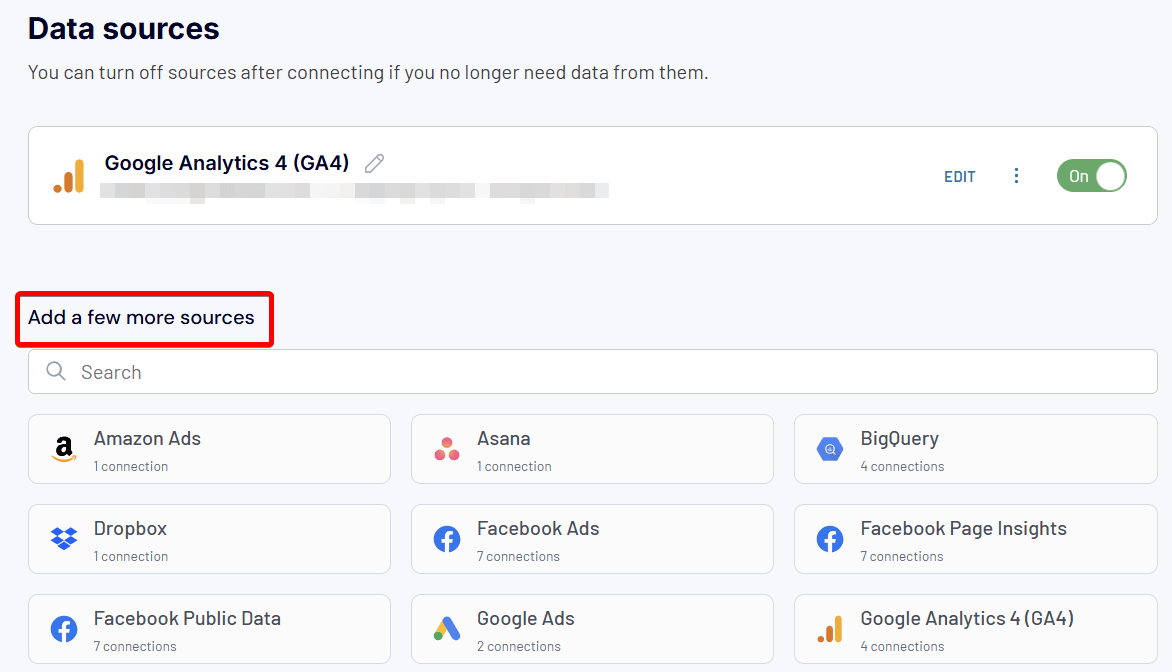Turn off the Google Analytics 4 toggle
1172x672 pixels.
[x=1091, y=176]
